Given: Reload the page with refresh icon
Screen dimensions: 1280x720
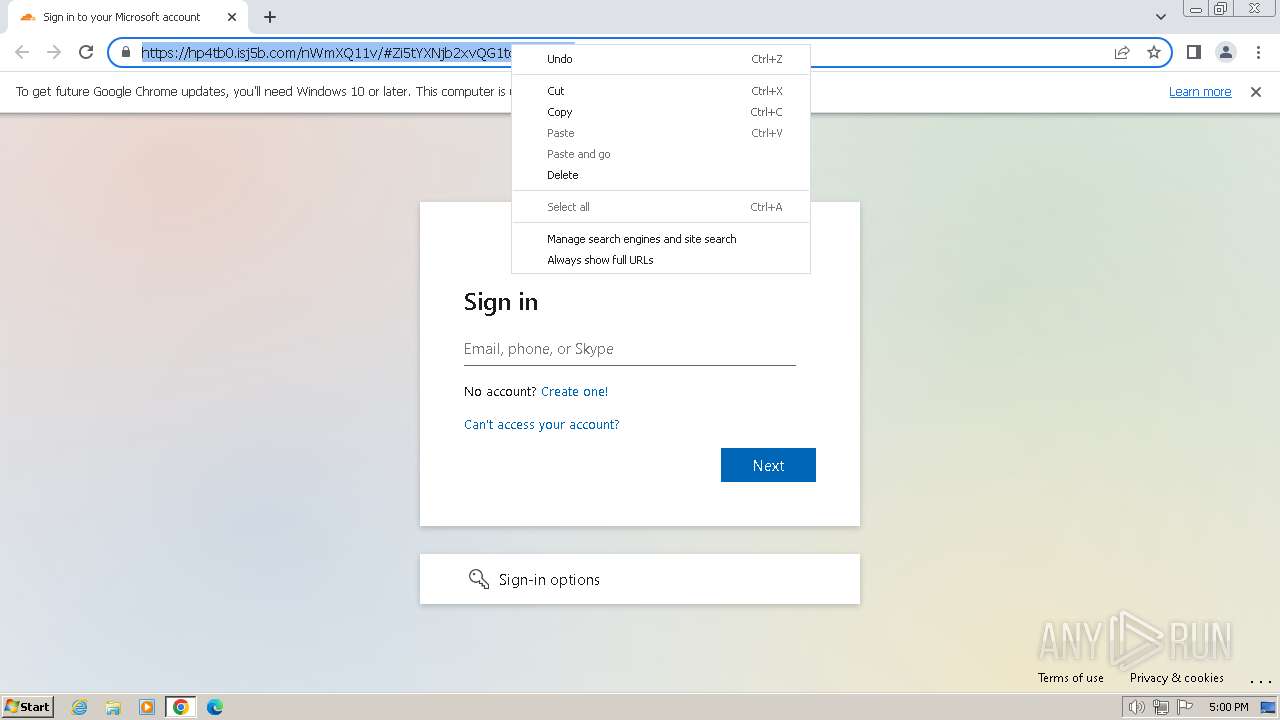Looking at the screenshot, I should coord(86,52).
